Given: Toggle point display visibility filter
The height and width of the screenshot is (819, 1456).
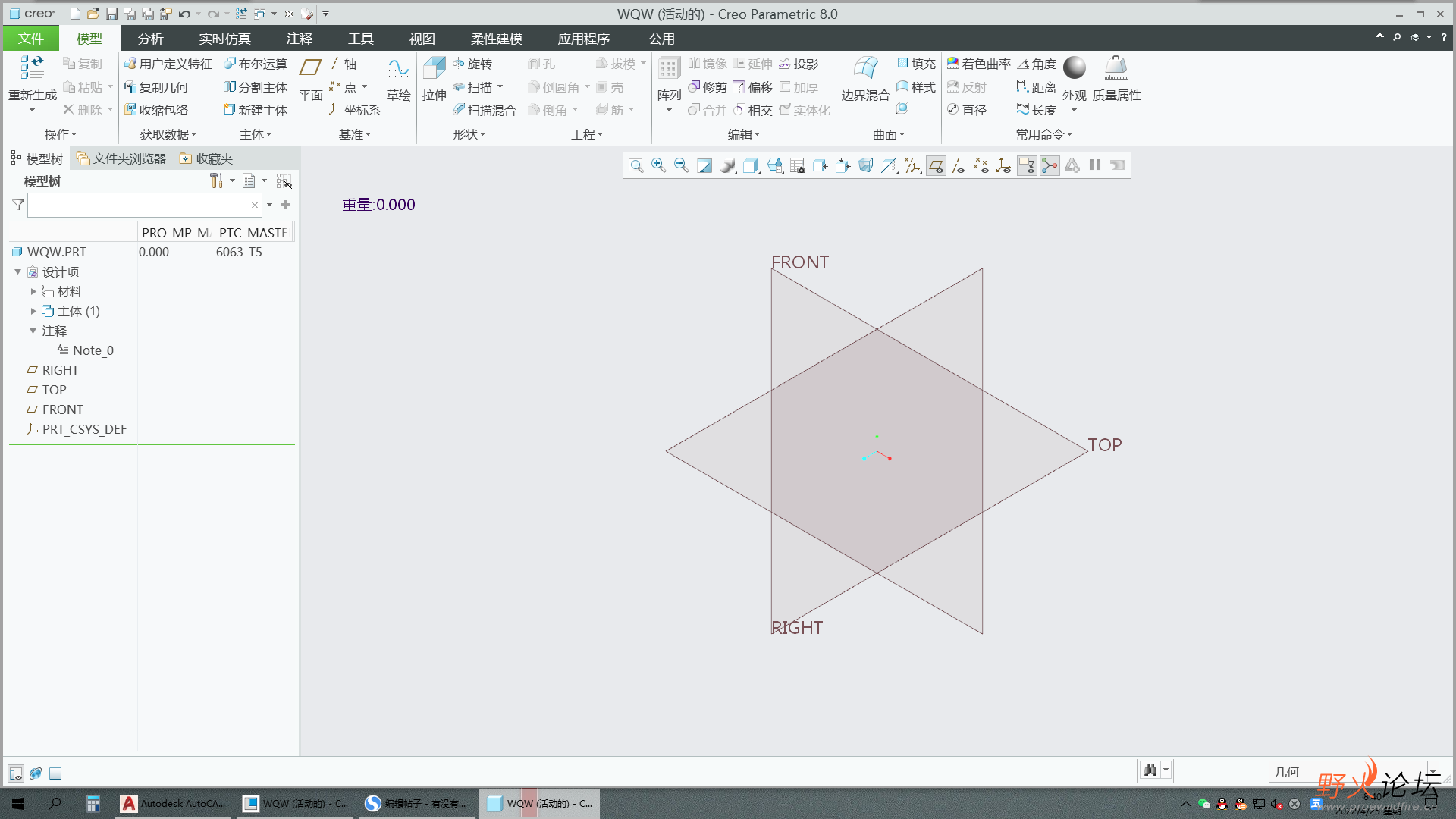Looking at the screenshot, I should click(981, 165).
